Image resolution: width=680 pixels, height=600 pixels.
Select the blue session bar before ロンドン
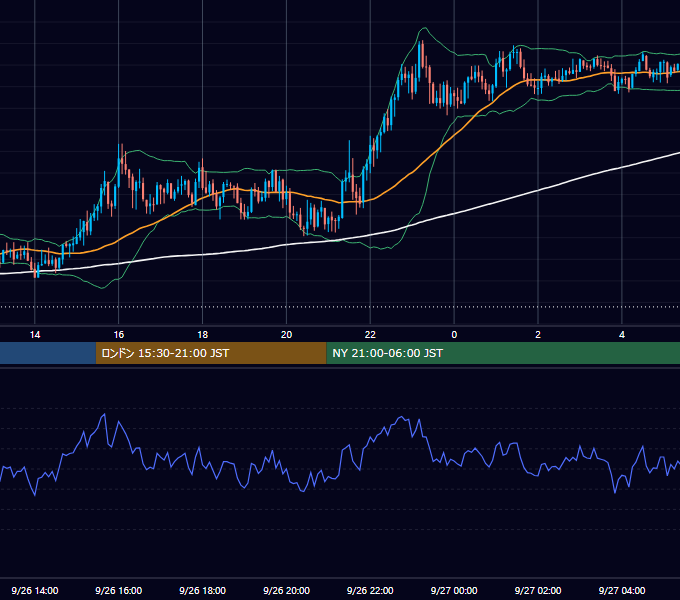pyautogui.click(x=48, y=353)
